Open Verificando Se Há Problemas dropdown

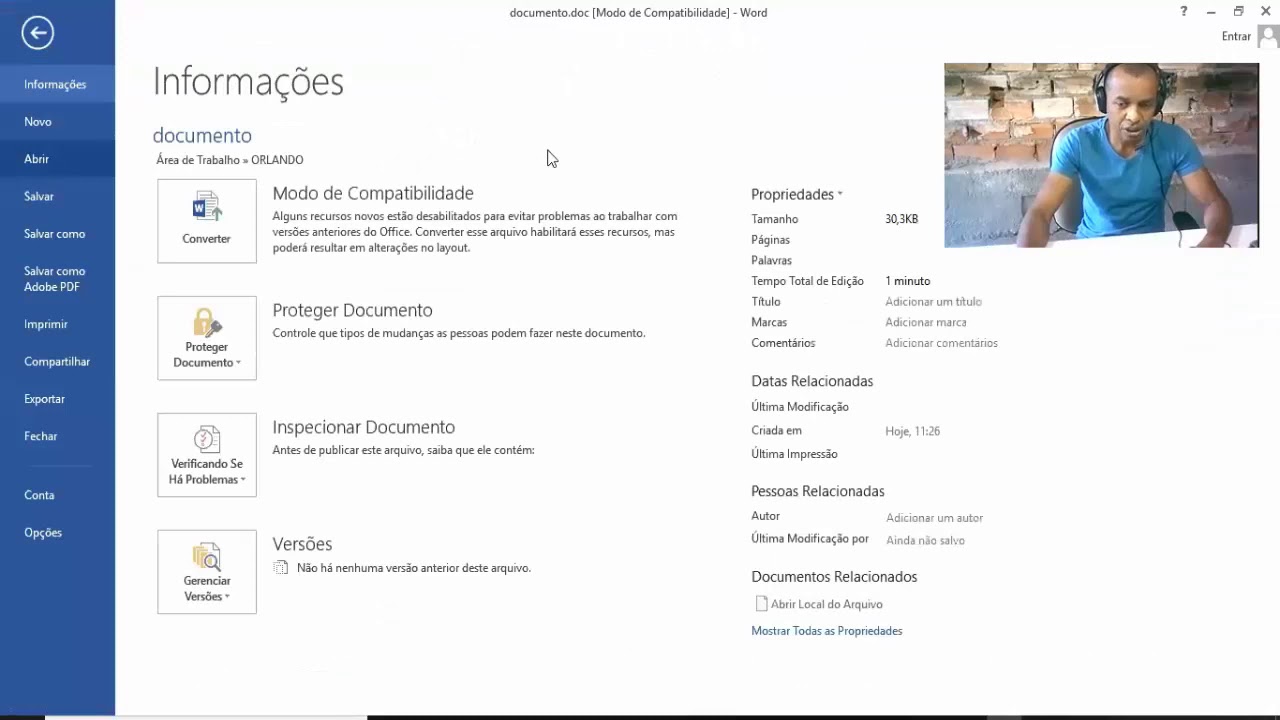(206, 455)
